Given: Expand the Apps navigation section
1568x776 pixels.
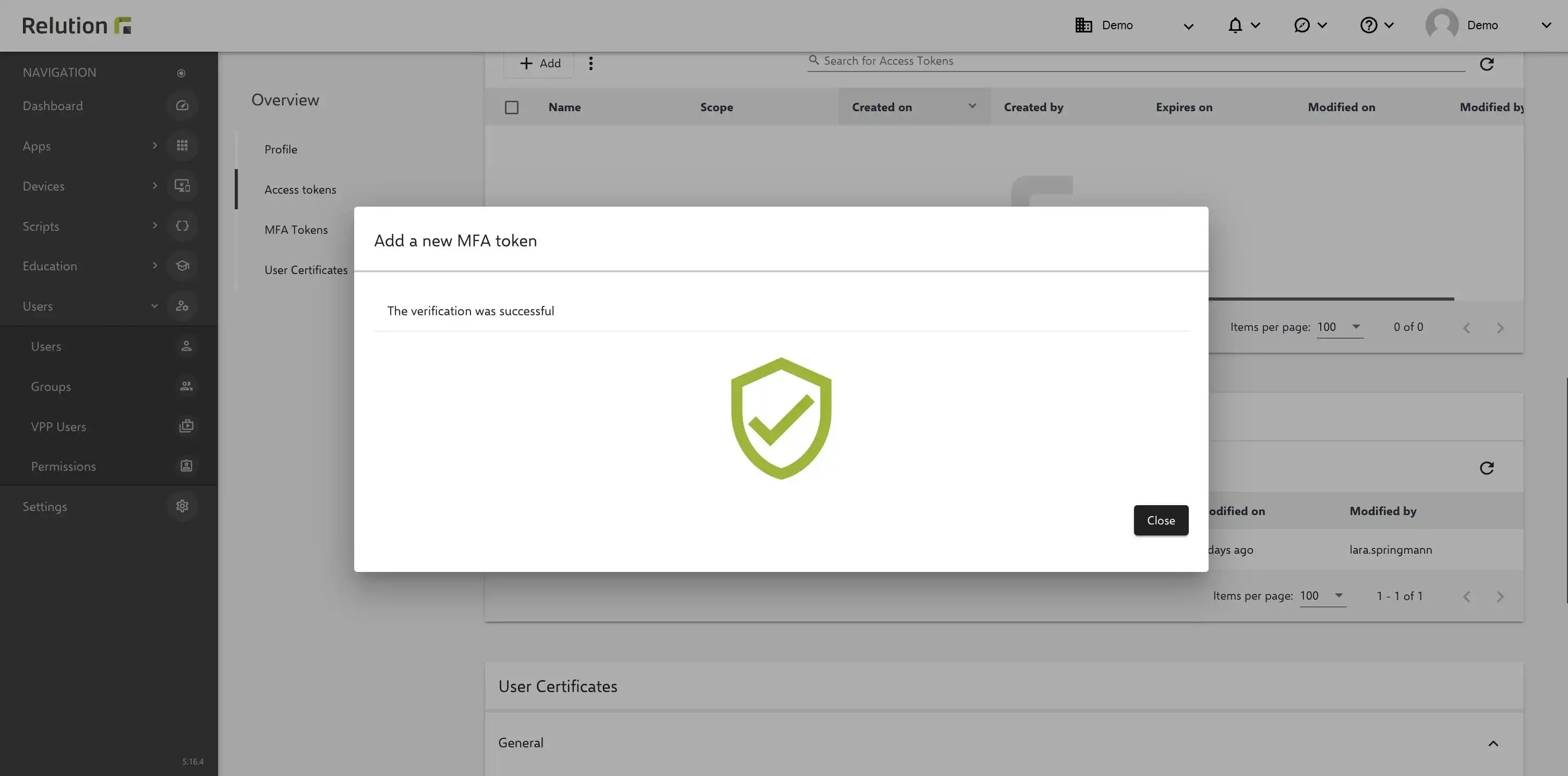Looking at the screenshot, I should (x=154, y=146).
